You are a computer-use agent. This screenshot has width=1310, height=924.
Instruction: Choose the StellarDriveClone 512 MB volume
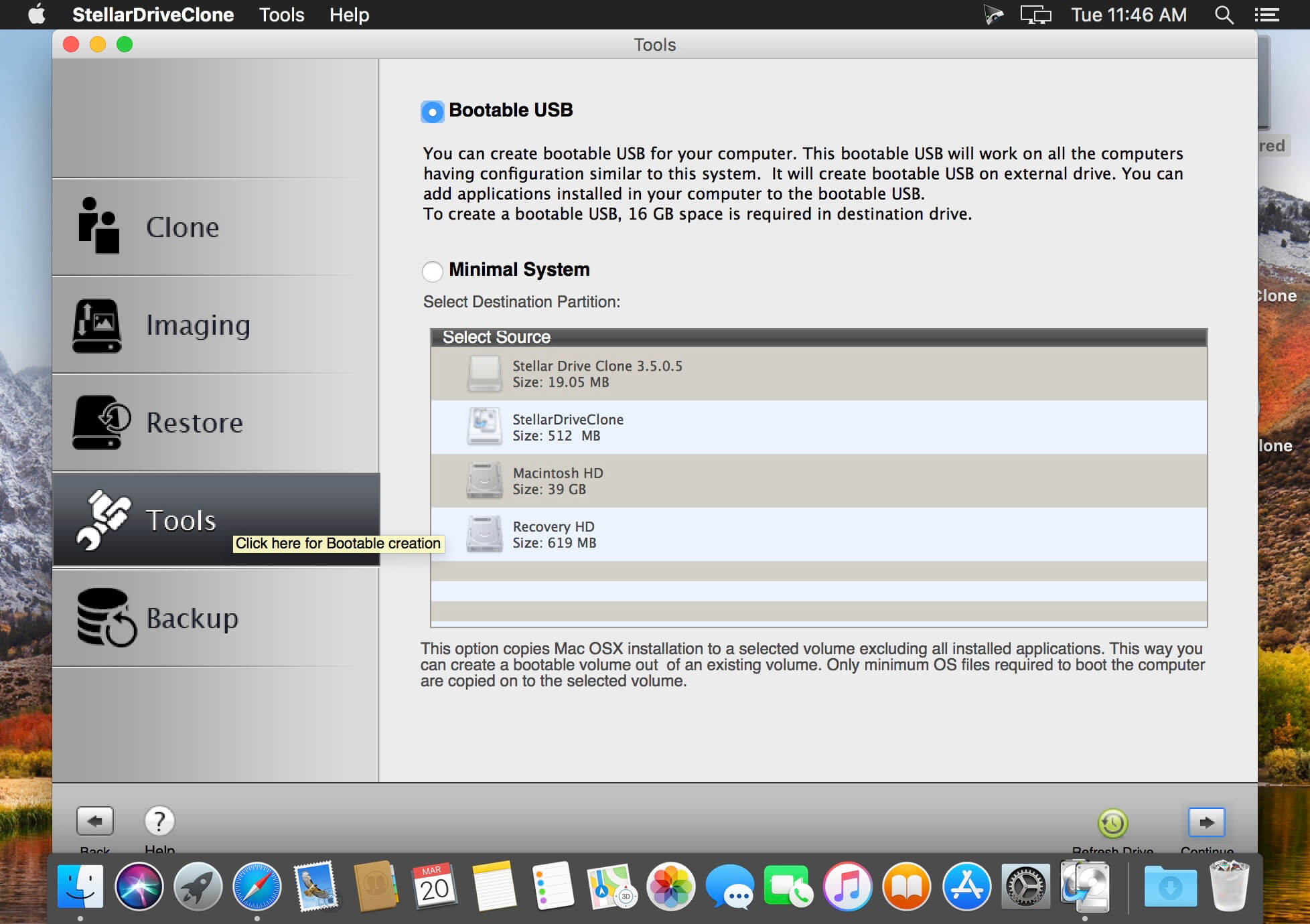coord(567,427)
